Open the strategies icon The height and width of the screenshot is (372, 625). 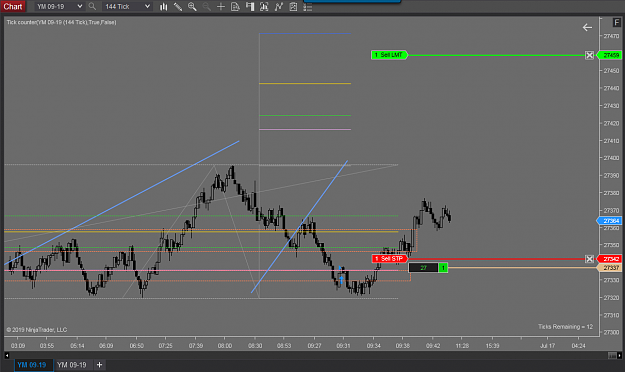click(293, 6)
